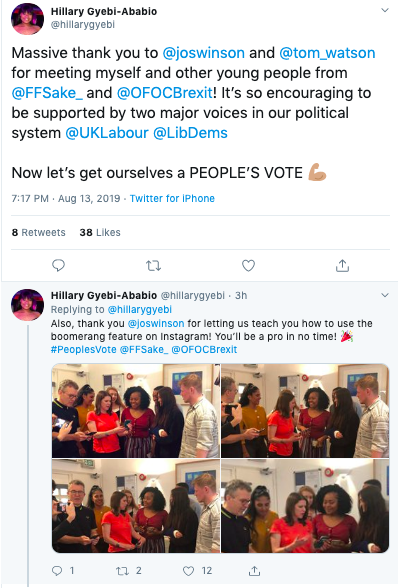The image size is (398, 588).
Task: Open the Twitter for iPhone source link
Action: 172,198
